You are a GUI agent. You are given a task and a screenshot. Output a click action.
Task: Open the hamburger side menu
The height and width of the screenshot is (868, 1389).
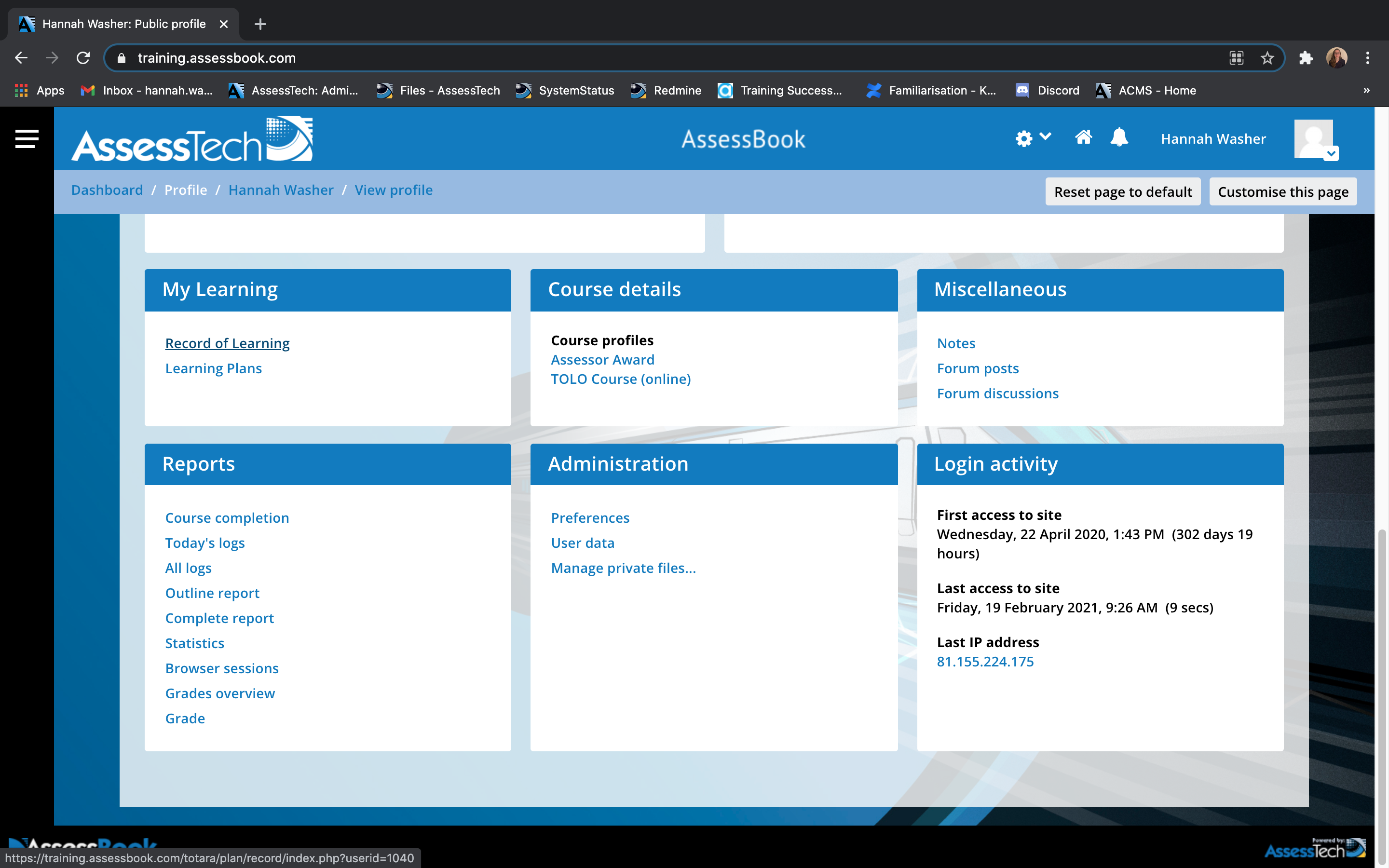coord(27,138)
